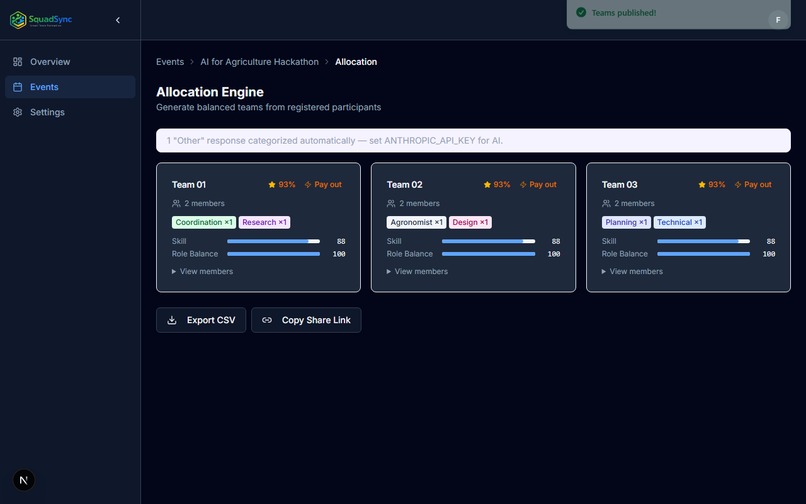Viewport: 806px width, 504px height.
Task: Open the Overview page in sidebar
Action: (x=70, y=62)
